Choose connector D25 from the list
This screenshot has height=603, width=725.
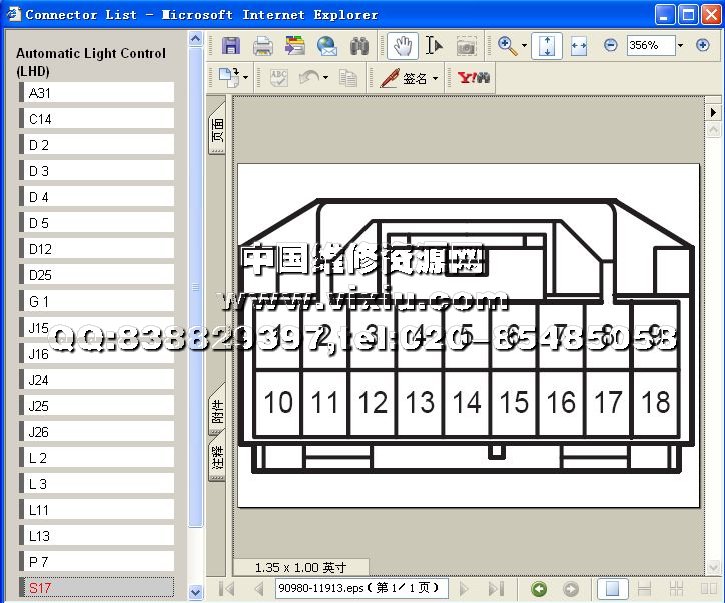tap(97, 275)
